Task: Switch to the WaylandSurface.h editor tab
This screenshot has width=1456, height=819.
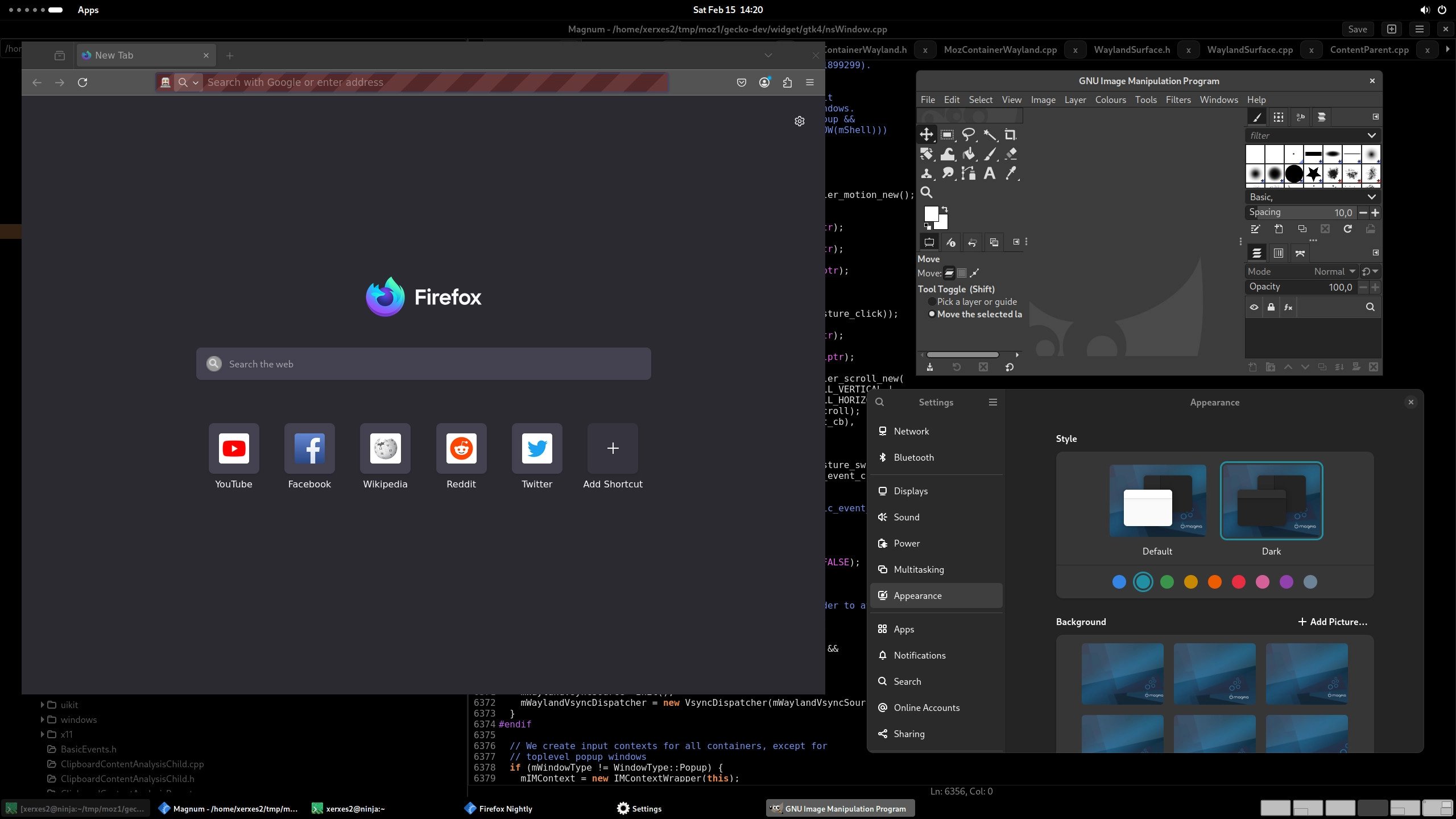Action: point(1132,50)
